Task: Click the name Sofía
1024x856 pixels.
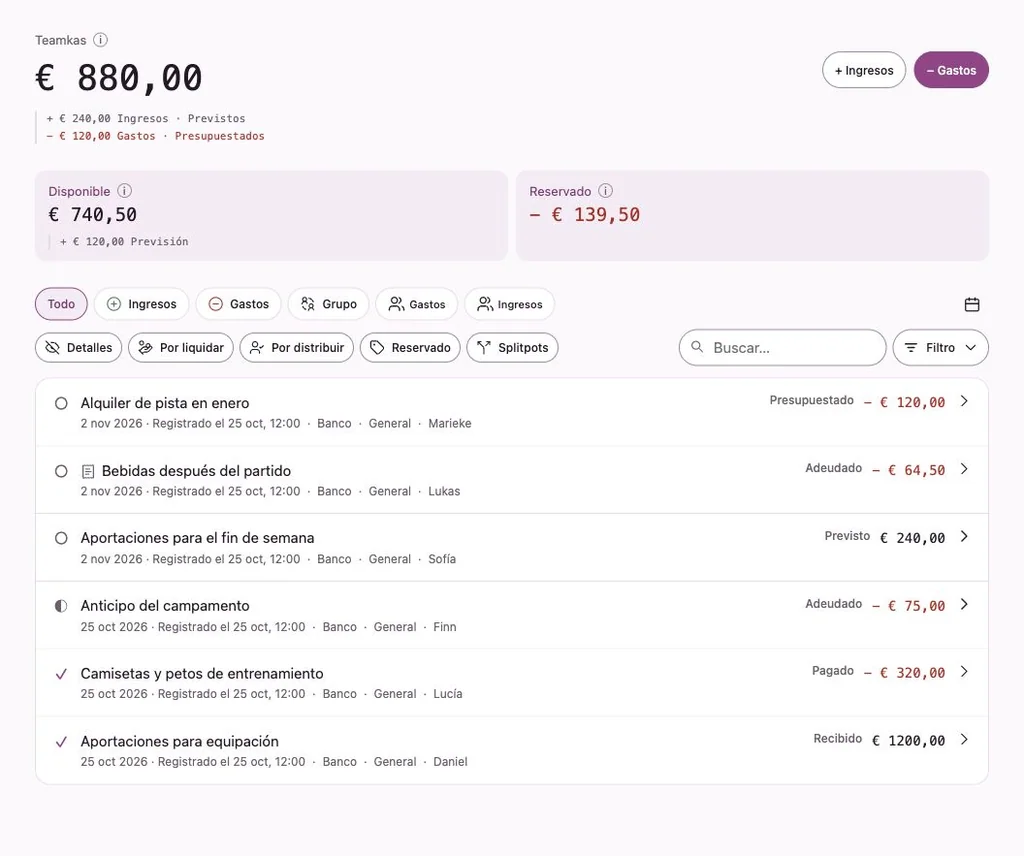Action: coord(442,559)
